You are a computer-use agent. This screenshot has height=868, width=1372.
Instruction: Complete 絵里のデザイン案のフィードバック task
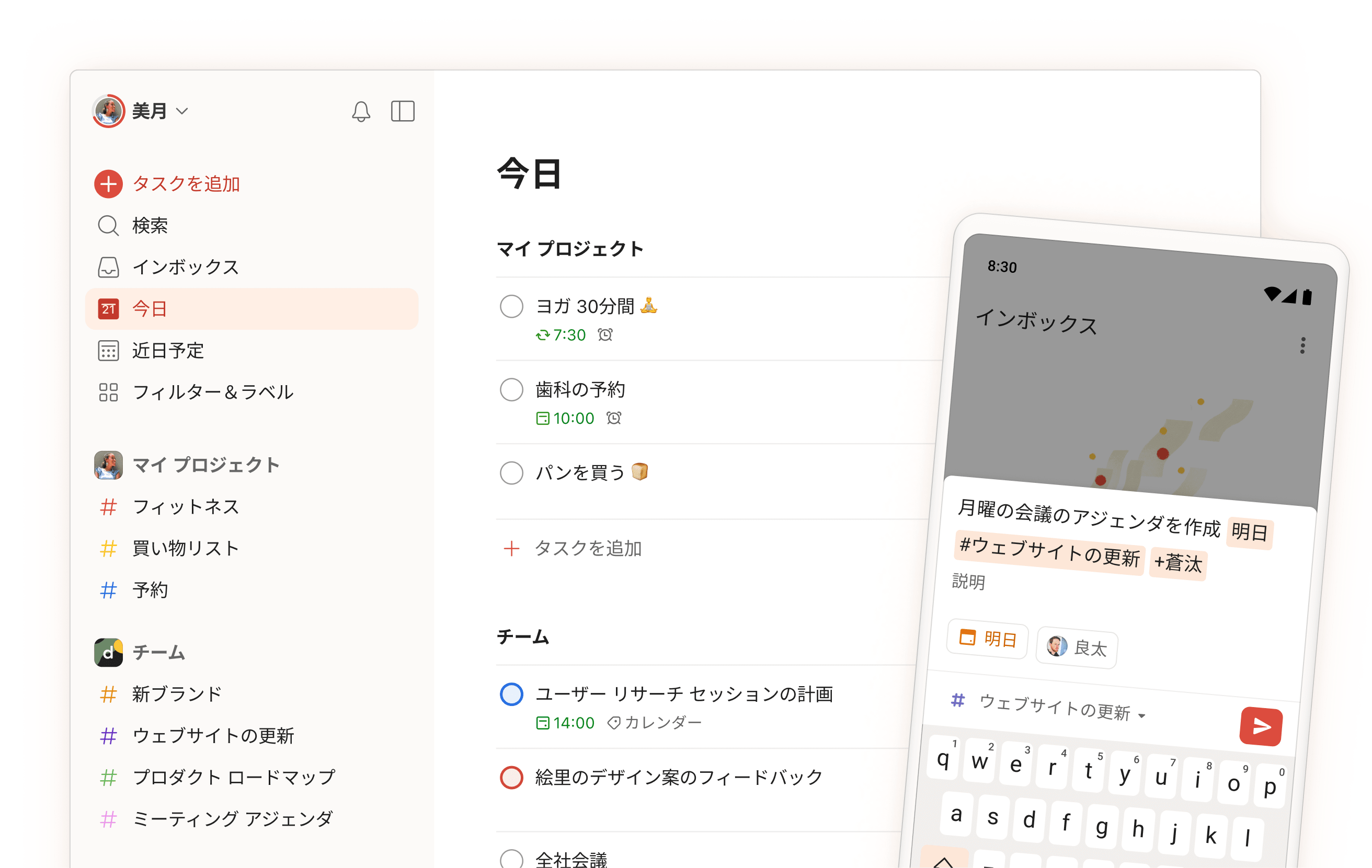point(511,778)
